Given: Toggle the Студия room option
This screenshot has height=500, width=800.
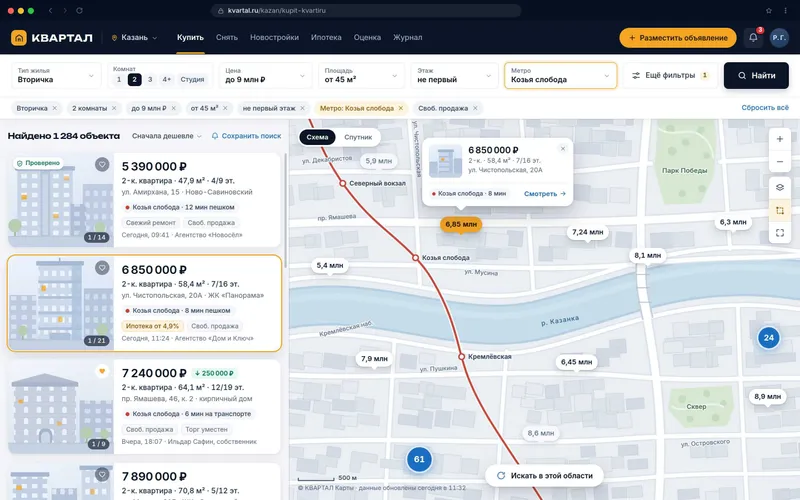Looking at the screenshot, I should click(192, 79).
